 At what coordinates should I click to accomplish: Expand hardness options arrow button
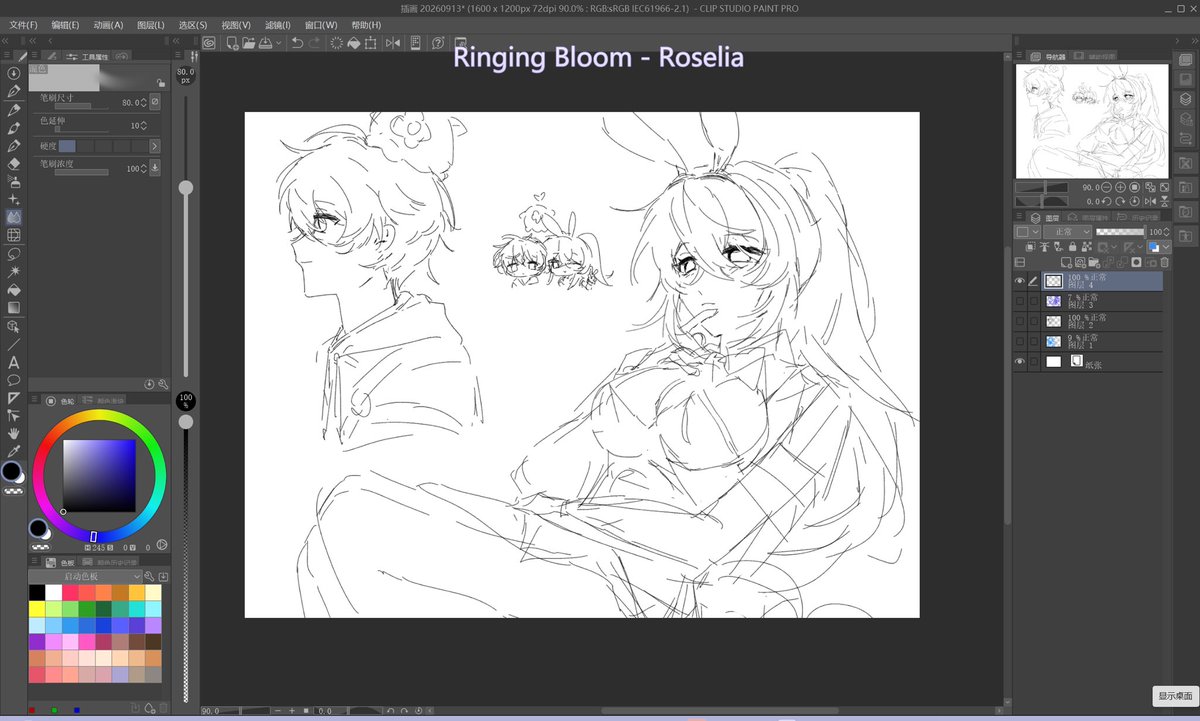(x=155, y=146)
